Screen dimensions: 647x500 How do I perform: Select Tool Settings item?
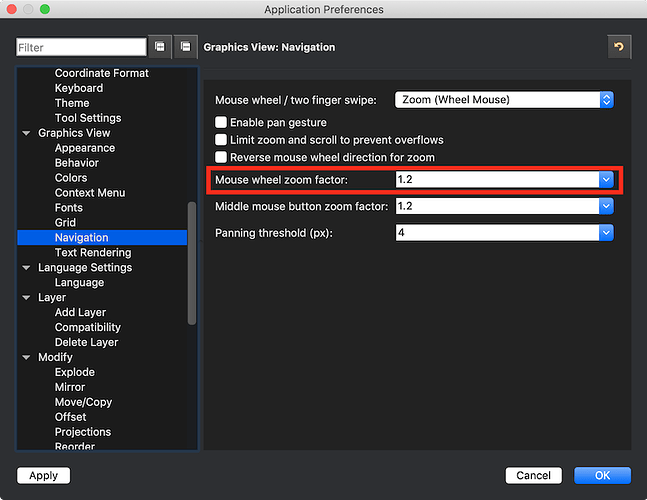[x=88, y=118]
